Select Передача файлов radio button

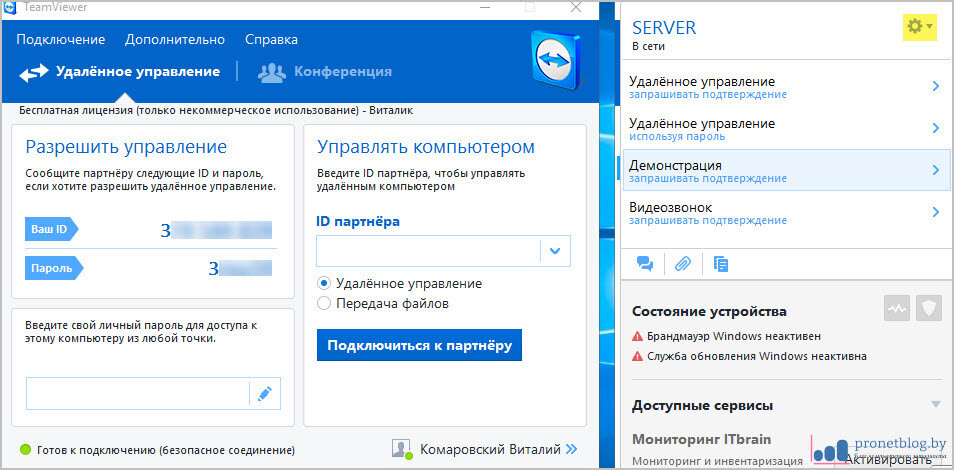(x=324, y=303)
